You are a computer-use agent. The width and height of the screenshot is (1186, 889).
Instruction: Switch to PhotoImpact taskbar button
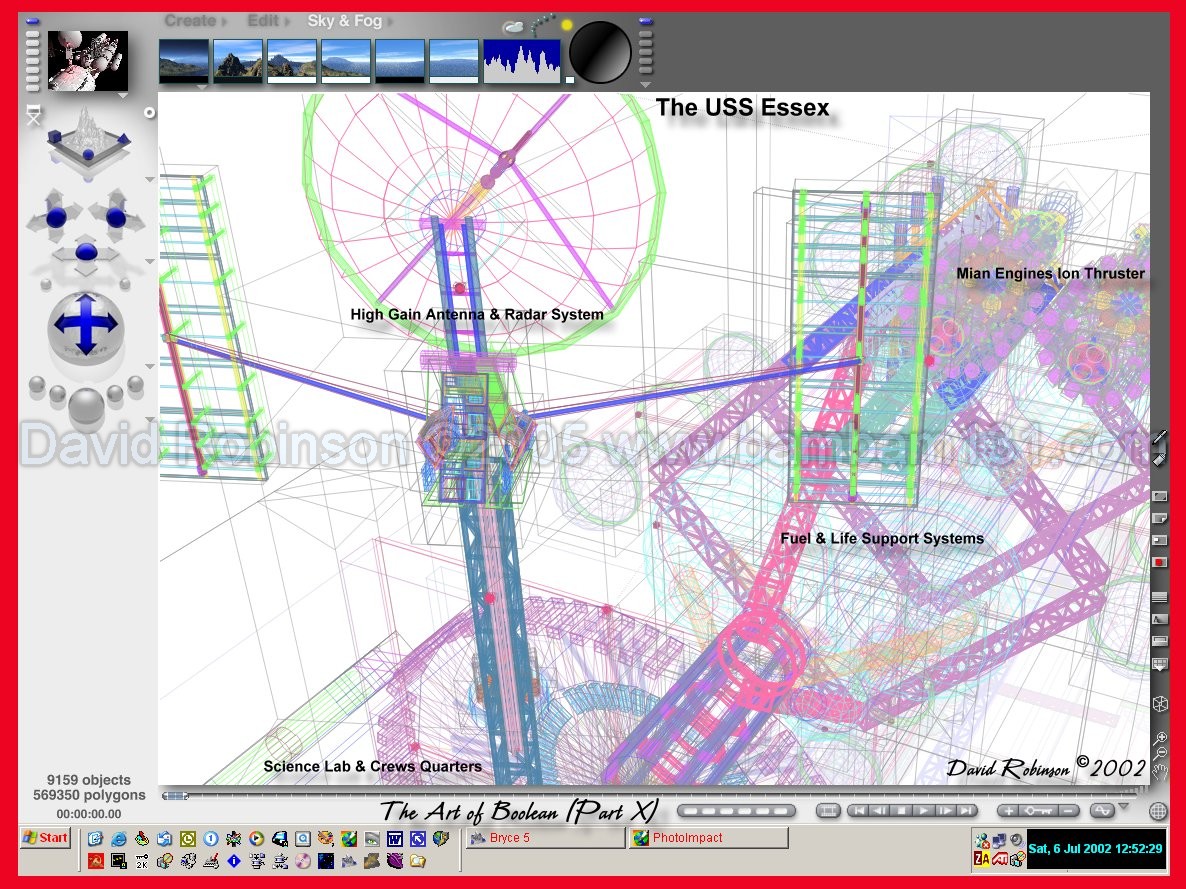pyautogui.click(x=708, y=838)
